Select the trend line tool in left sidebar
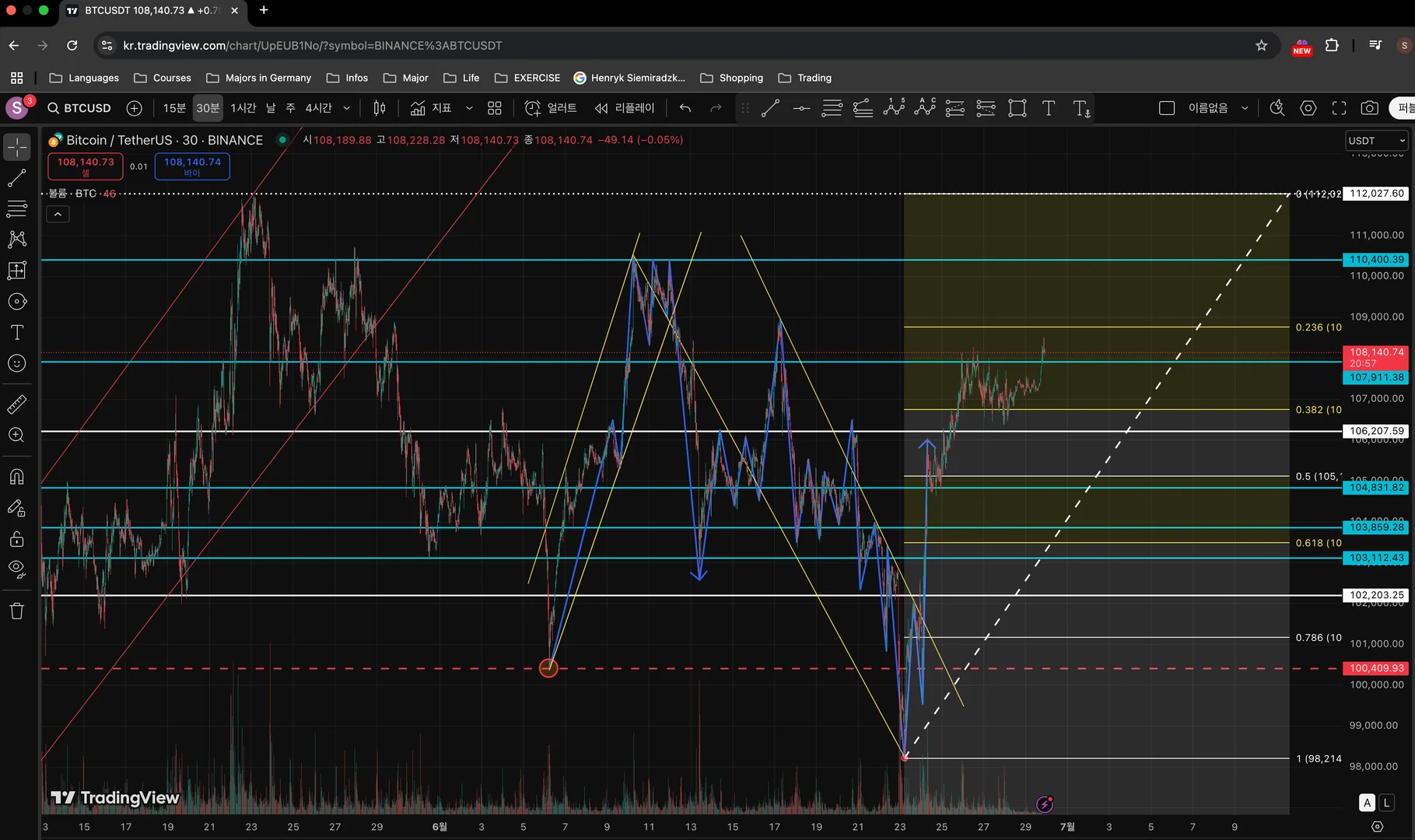The image size is (1415, 840). point(17,178)
